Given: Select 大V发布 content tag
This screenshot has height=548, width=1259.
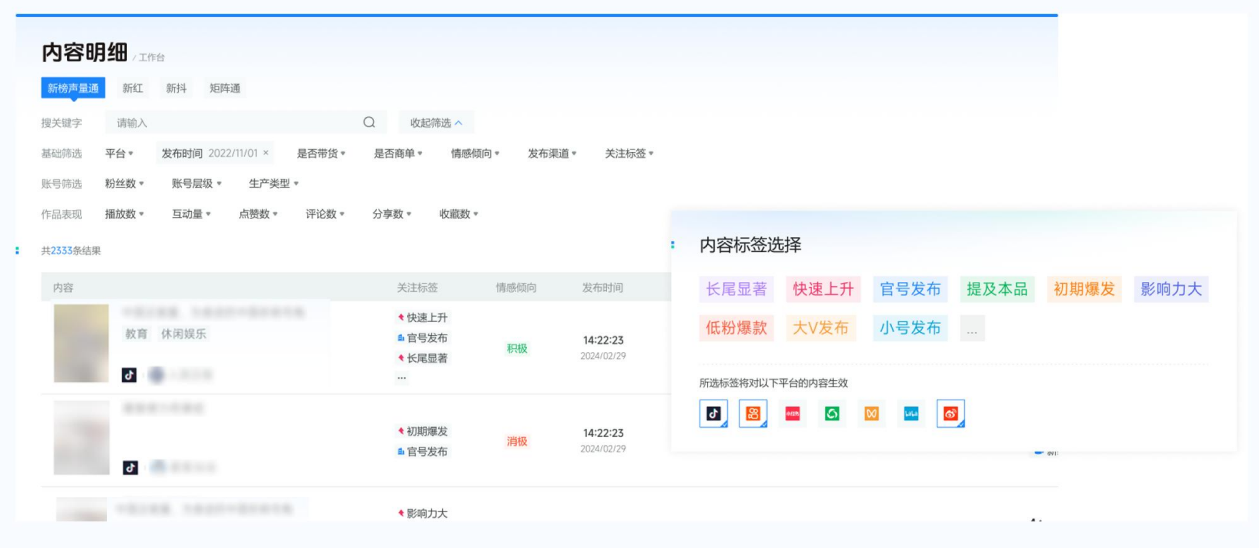Looking at the screenshot, I should tap(820, 328).
